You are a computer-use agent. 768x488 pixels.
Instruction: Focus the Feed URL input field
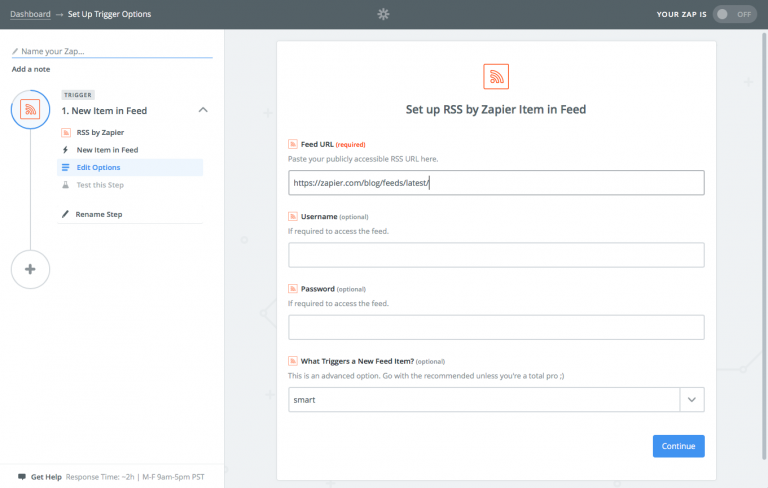(496, 183)
